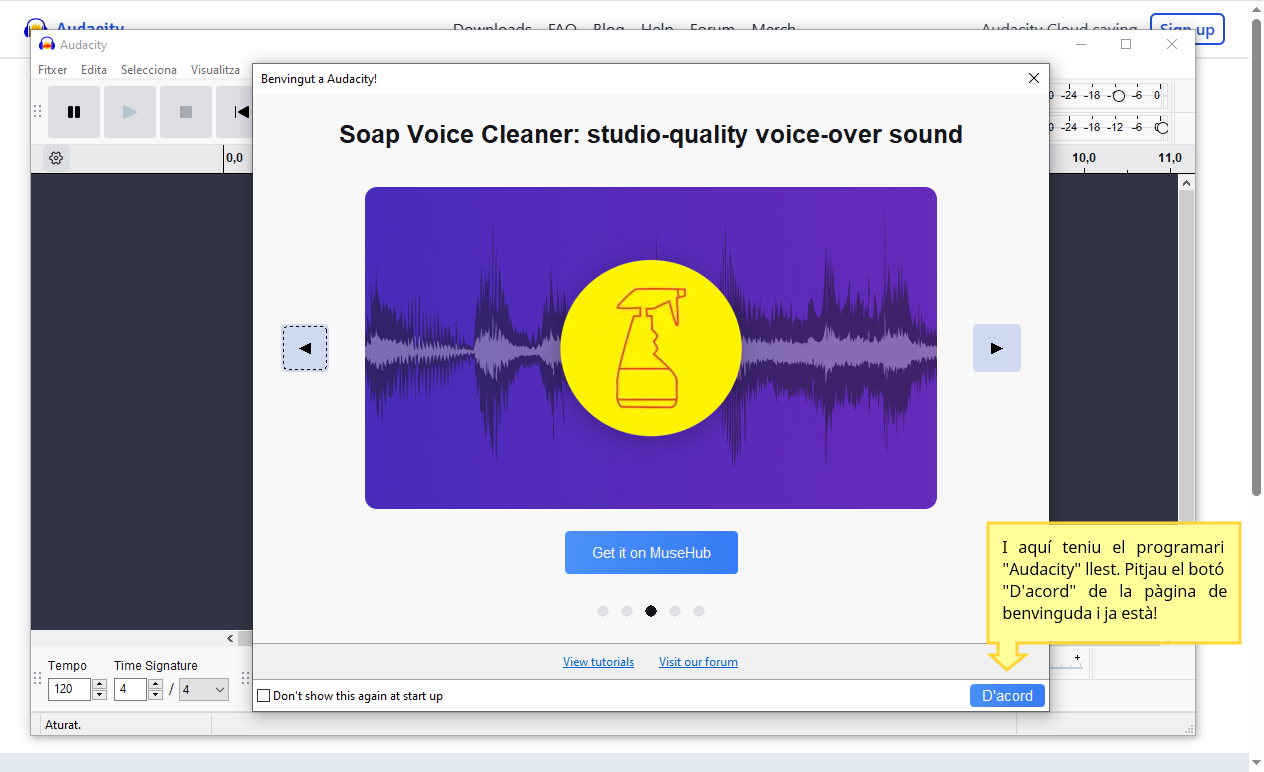Decrease tempo with the down spinner arrow
The width and height of the screenshot is (1264, 772).
tap(99, 695)
